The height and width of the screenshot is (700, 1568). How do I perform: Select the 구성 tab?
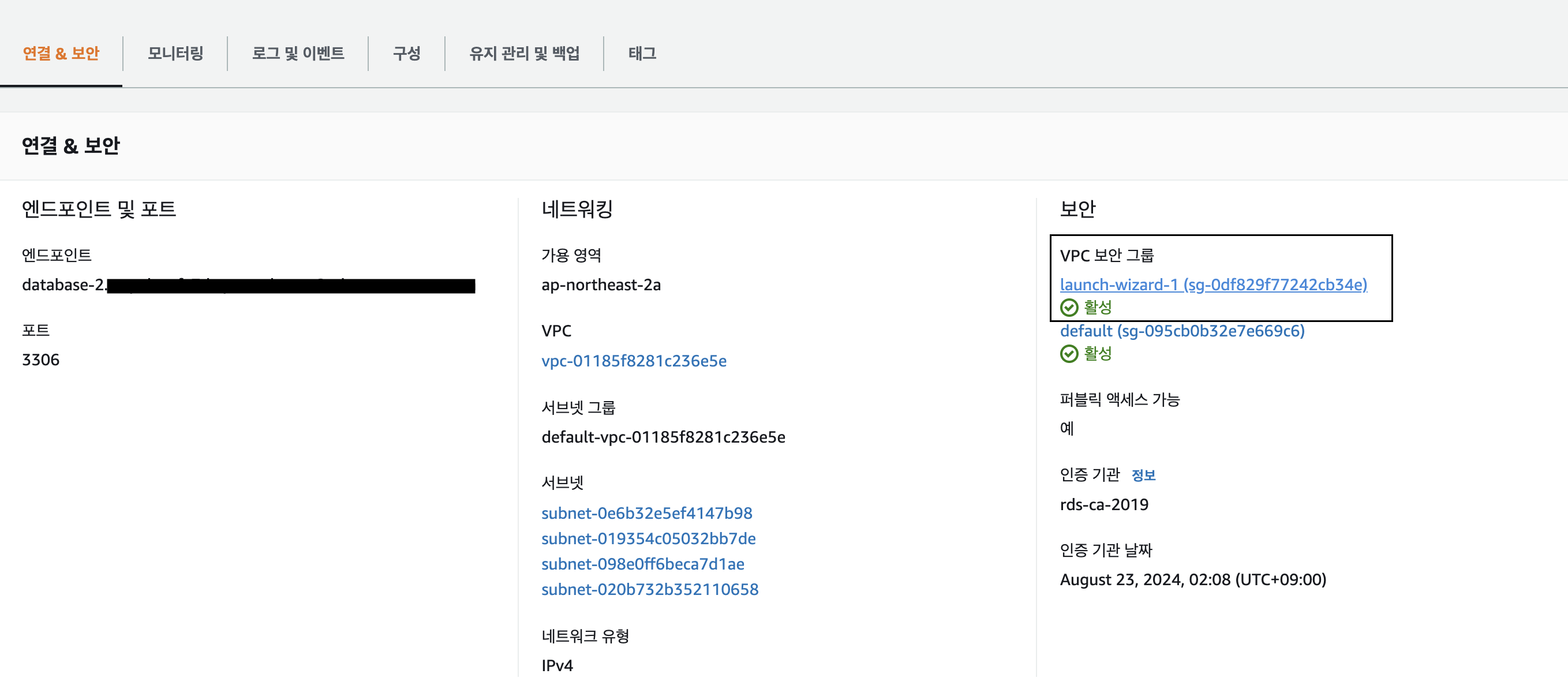(407, 54)
